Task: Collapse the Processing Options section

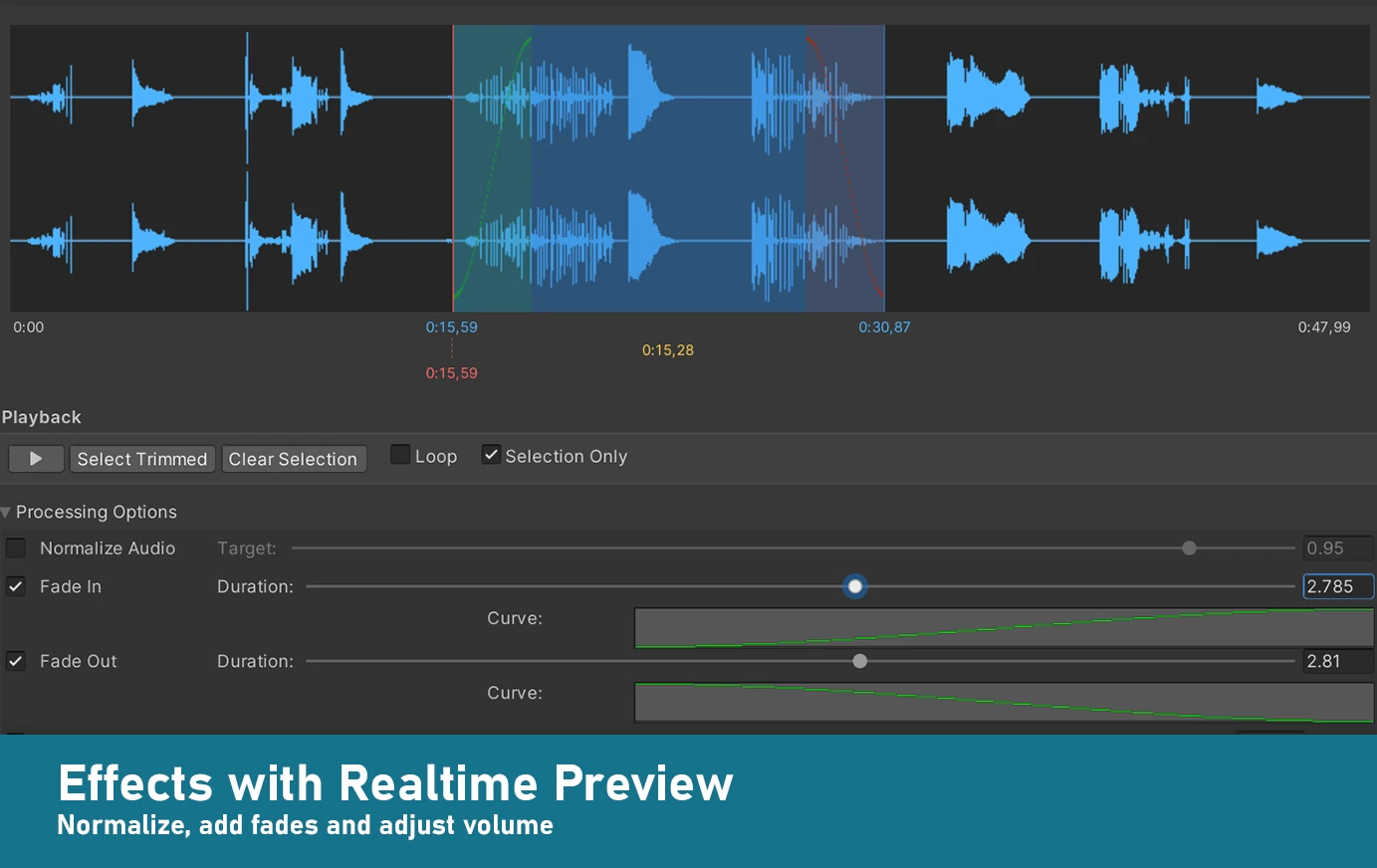Action: click(x=6, y=513)
